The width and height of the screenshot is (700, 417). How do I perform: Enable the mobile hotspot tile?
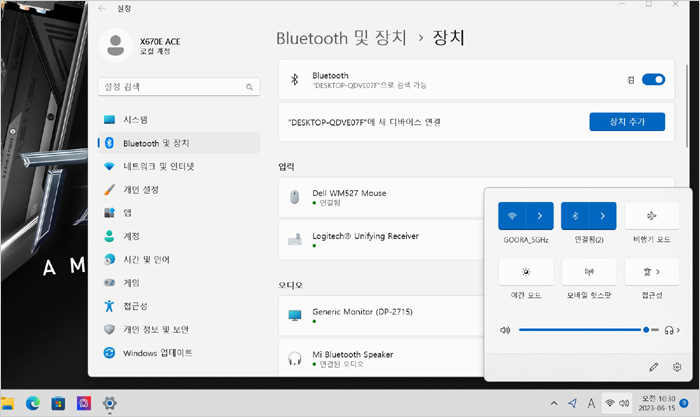[x=588, y=272]
